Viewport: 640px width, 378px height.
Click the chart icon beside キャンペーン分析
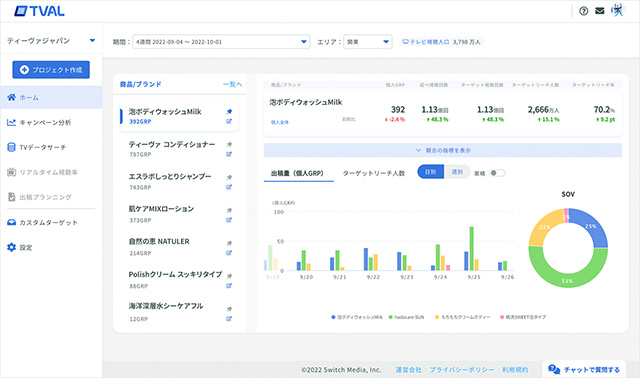coord(11,122)
